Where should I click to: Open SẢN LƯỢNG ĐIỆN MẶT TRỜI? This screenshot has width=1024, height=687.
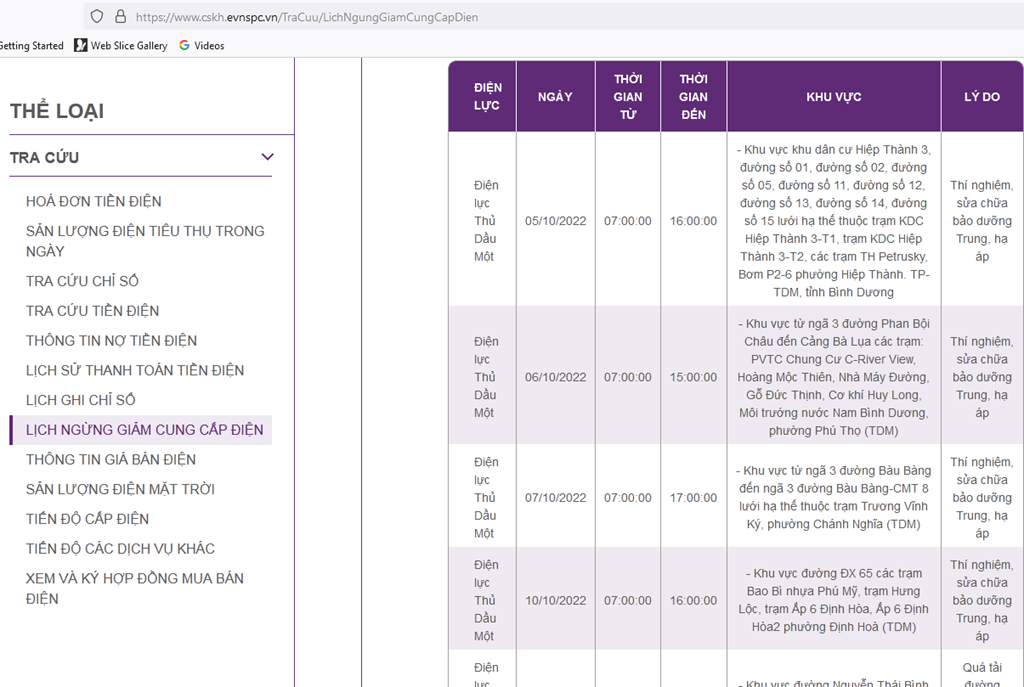pos(120,489)
